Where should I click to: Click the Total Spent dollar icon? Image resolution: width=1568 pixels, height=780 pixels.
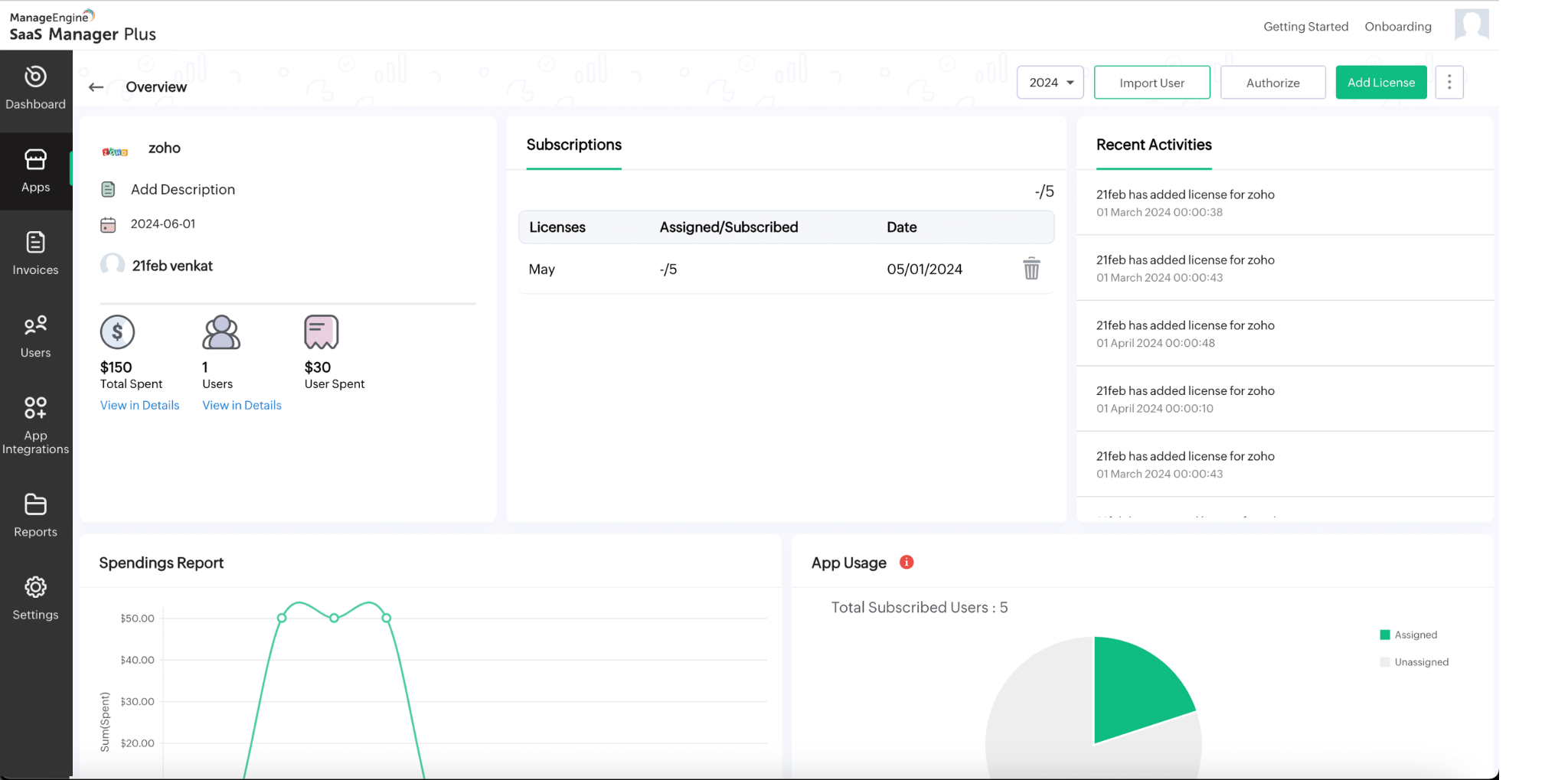tap(117, 332)
